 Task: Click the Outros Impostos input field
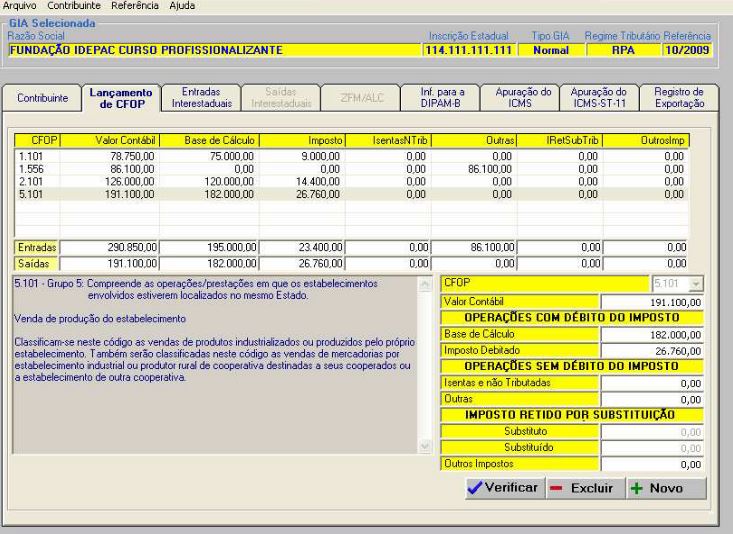click(x=652, y=464)
